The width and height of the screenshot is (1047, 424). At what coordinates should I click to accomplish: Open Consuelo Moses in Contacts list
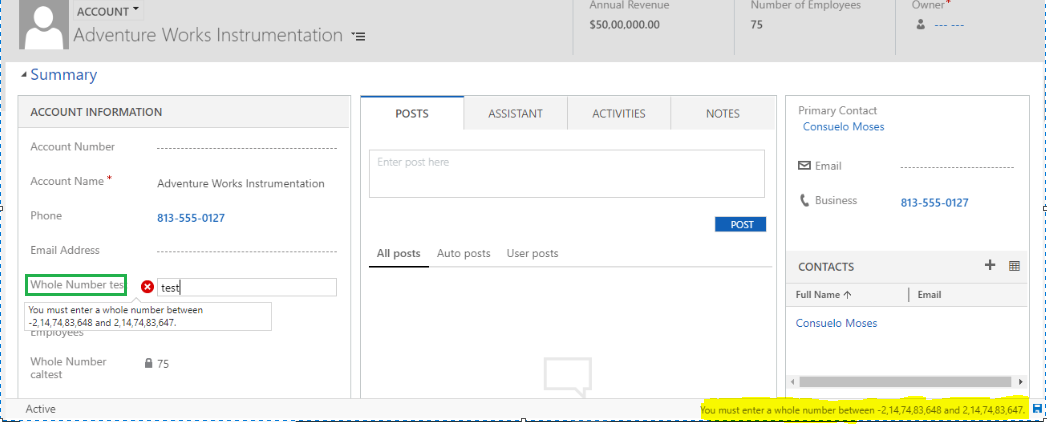pyautogui.click(x=837, y=323)
